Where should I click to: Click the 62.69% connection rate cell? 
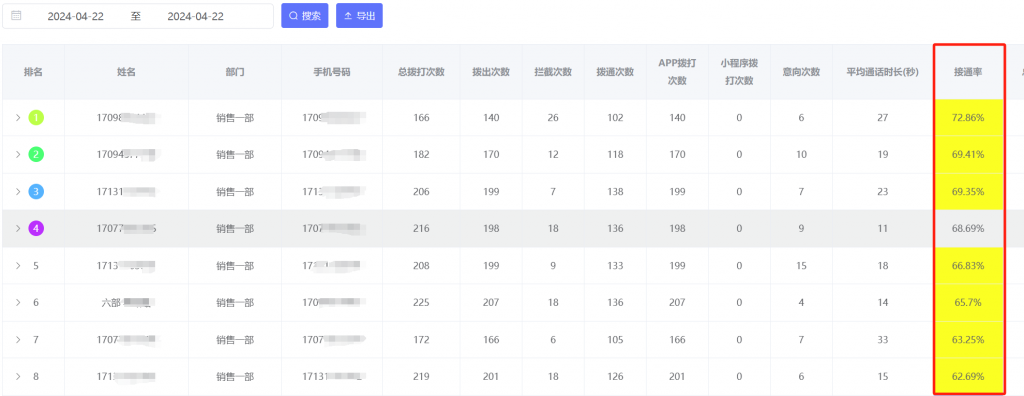(968, 376)
